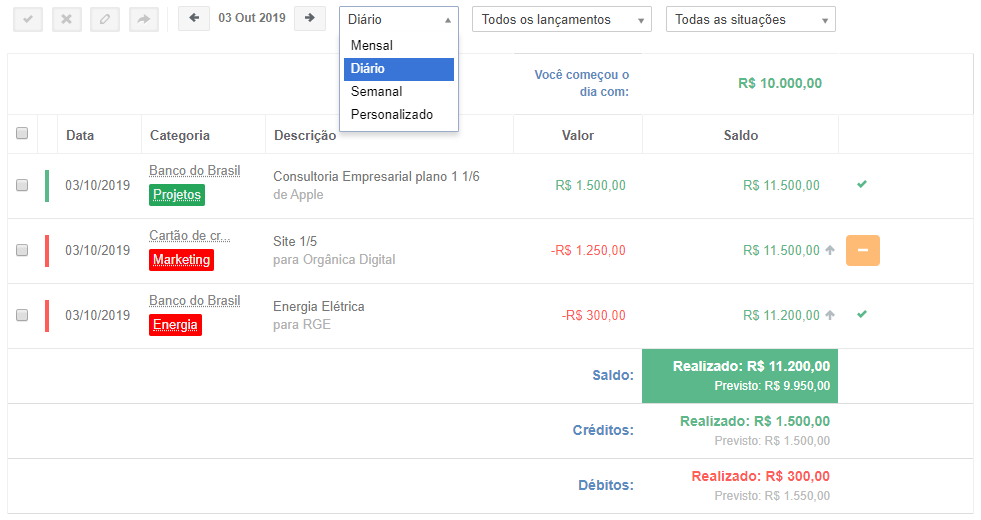Click the edit pencil toolbar icon
Image resolution: width=981 pixels, height=520 pixels.
click(x=105, y=19)
